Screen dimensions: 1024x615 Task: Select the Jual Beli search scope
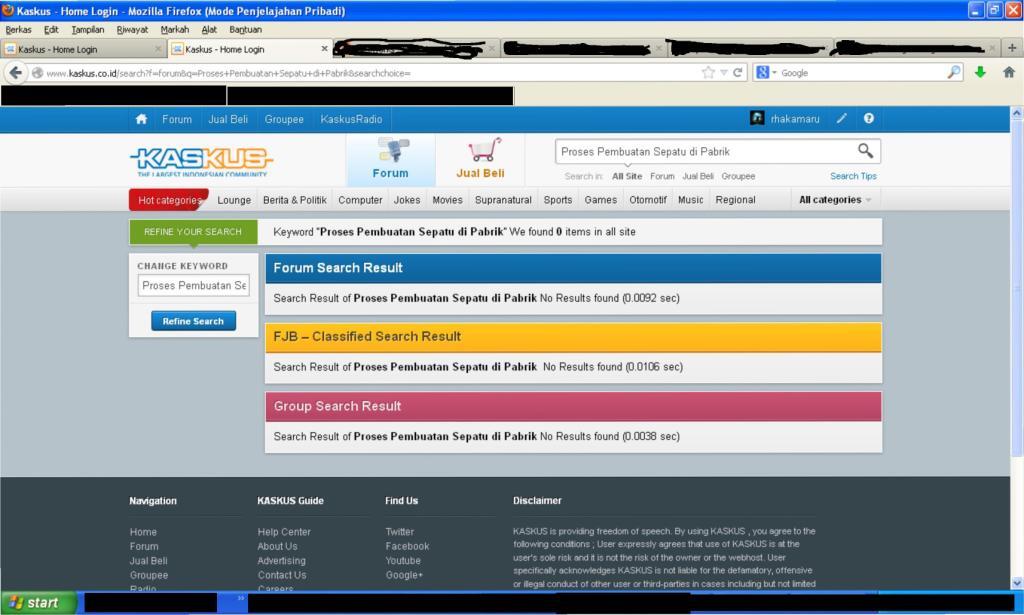point(698,176)
